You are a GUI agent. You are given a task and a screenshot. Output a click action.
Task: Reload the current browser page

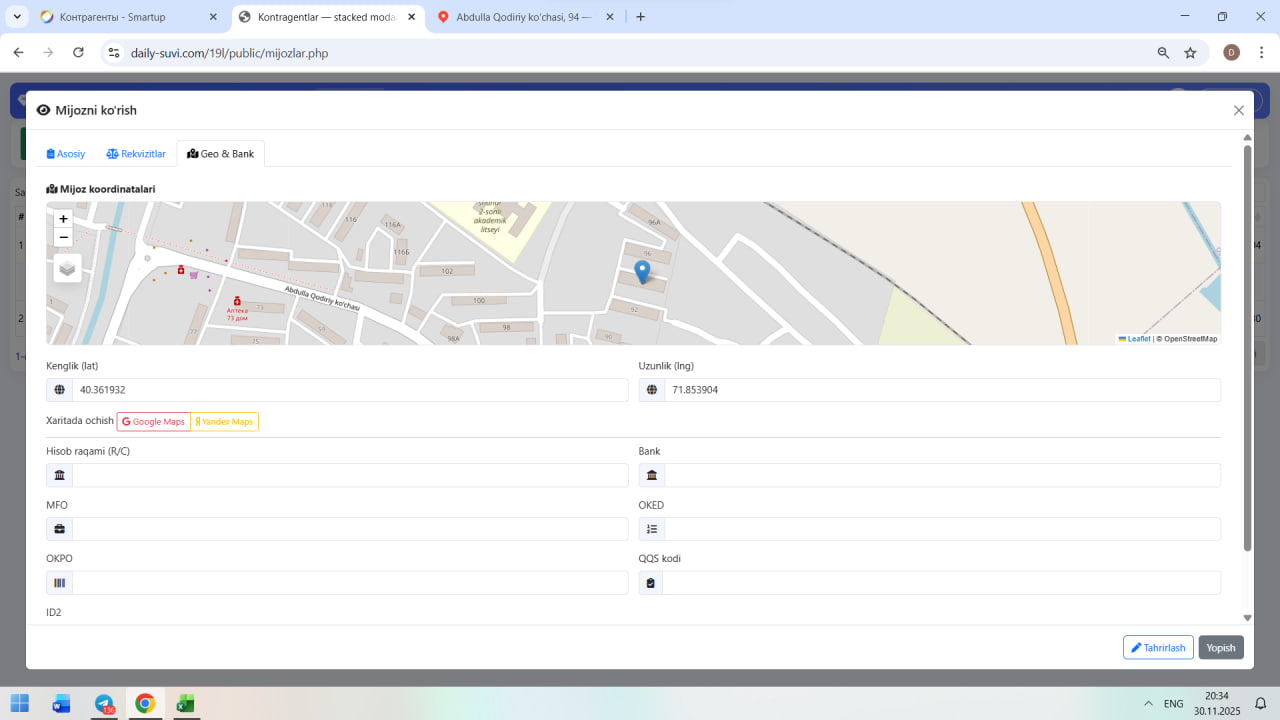pos(78,53)
